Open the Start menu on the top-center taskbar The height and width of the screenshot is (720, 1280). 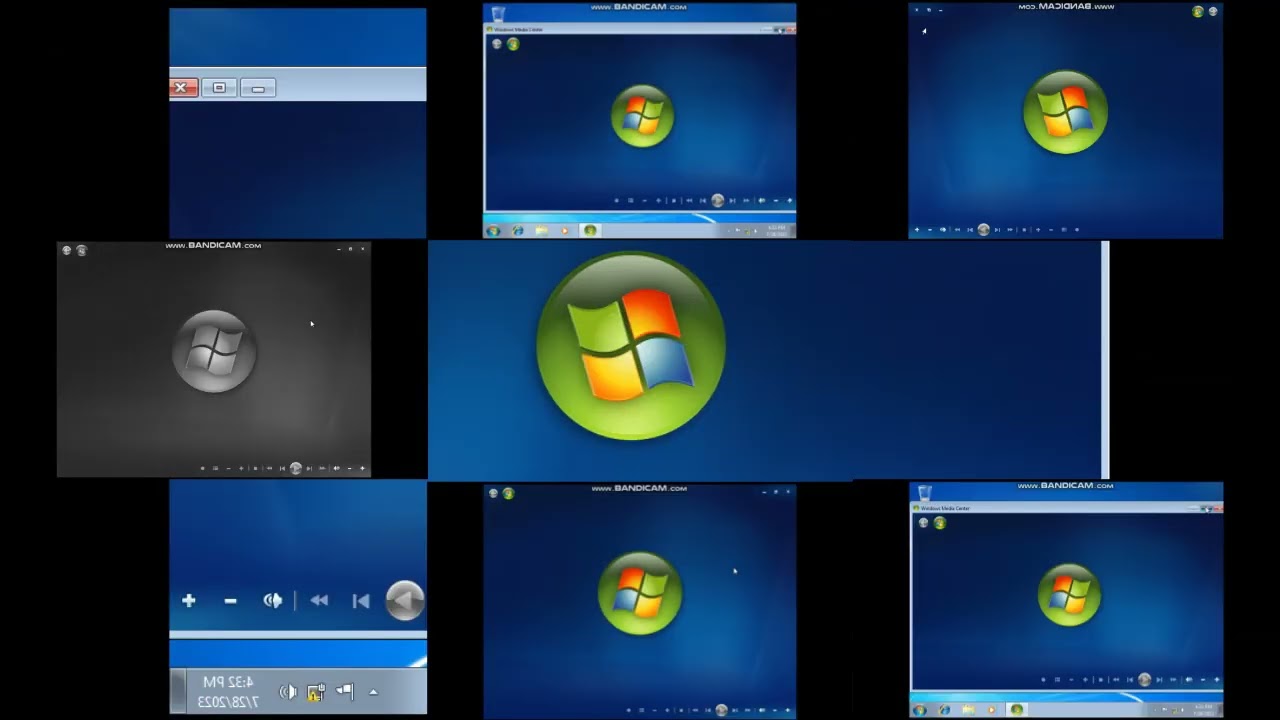pos(493,231)
